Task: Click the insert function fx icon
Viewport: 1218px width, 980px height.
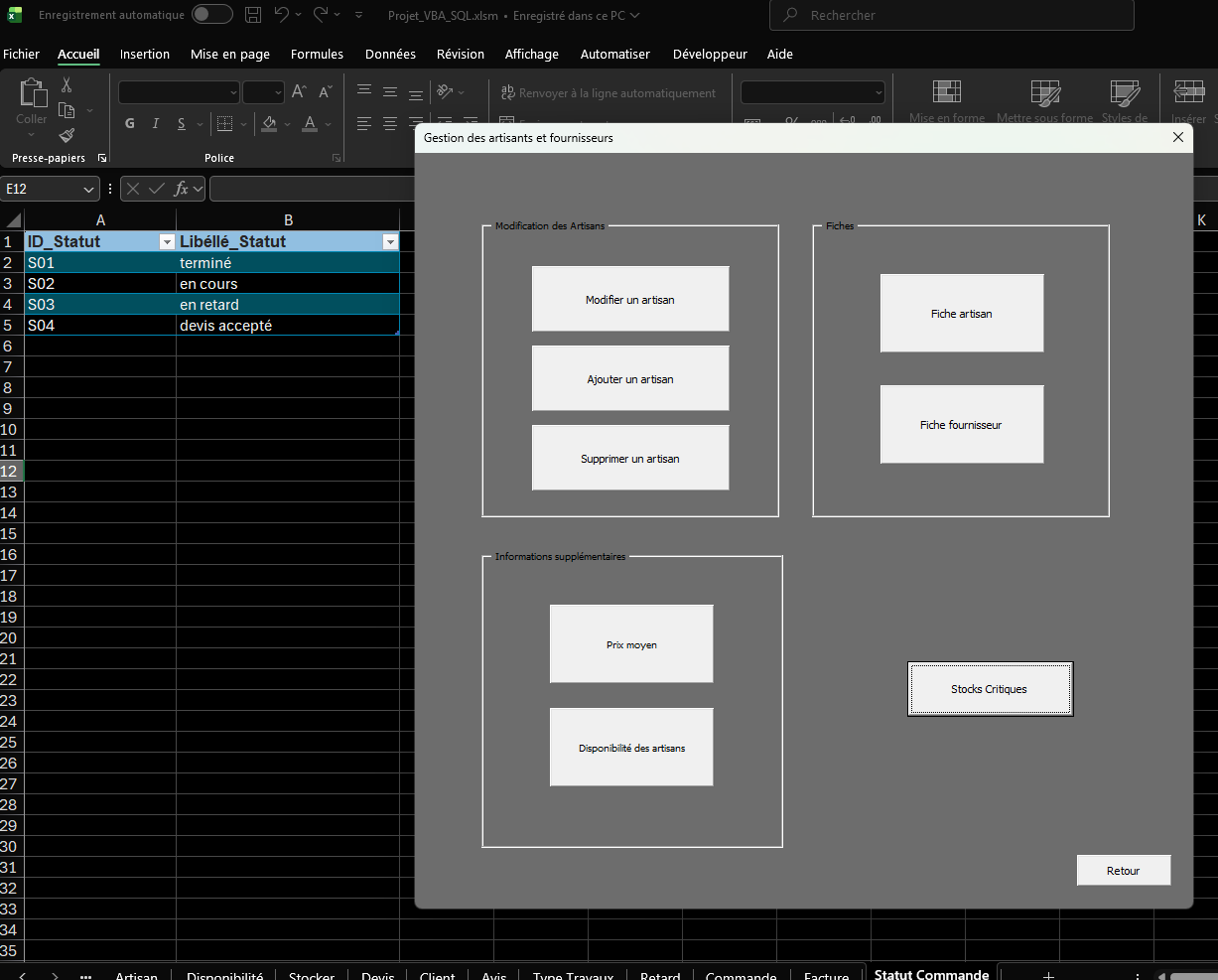Action: click(x=181, y=189)
